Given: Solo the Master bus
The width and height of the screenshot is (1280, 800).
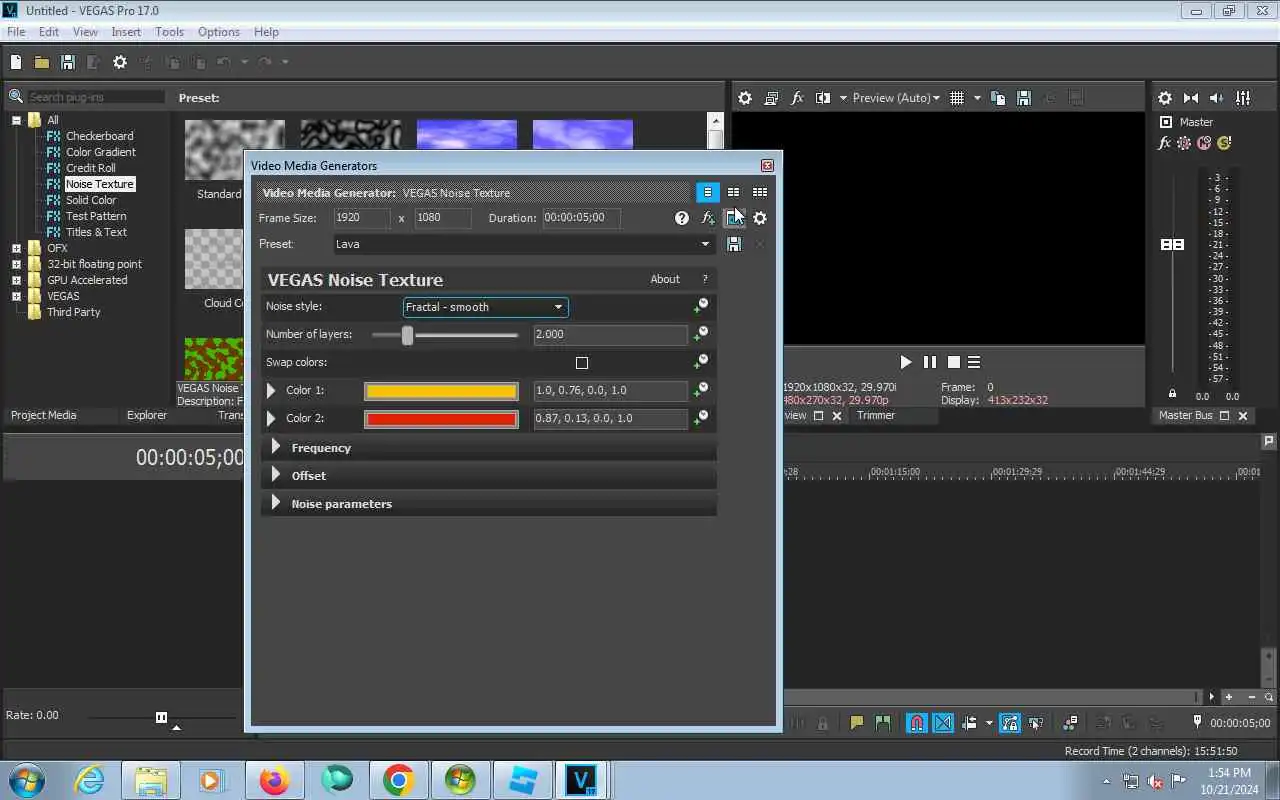Looking at the screenshot, I should click(1224, 143).
